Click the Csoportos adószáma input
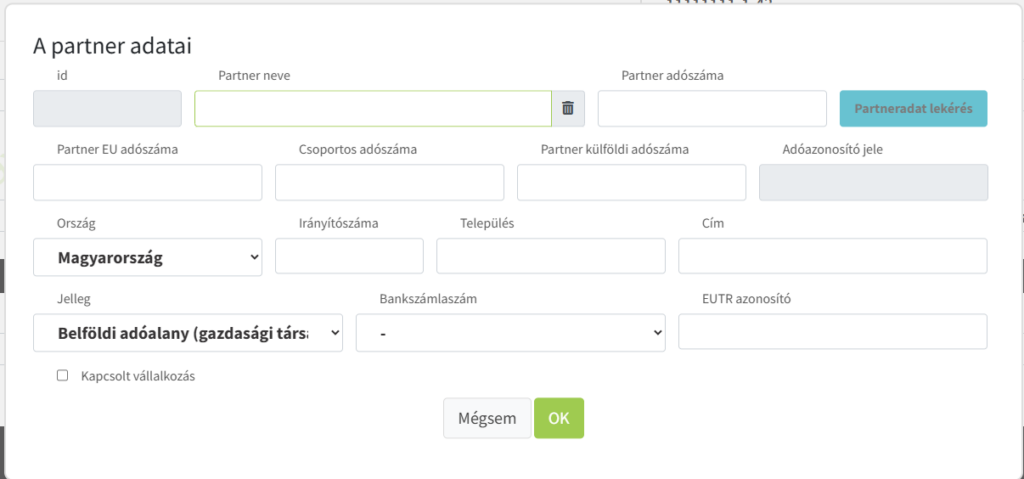Image resolution: width=1024 pixels, height=479 pixels. click(389, 183)
